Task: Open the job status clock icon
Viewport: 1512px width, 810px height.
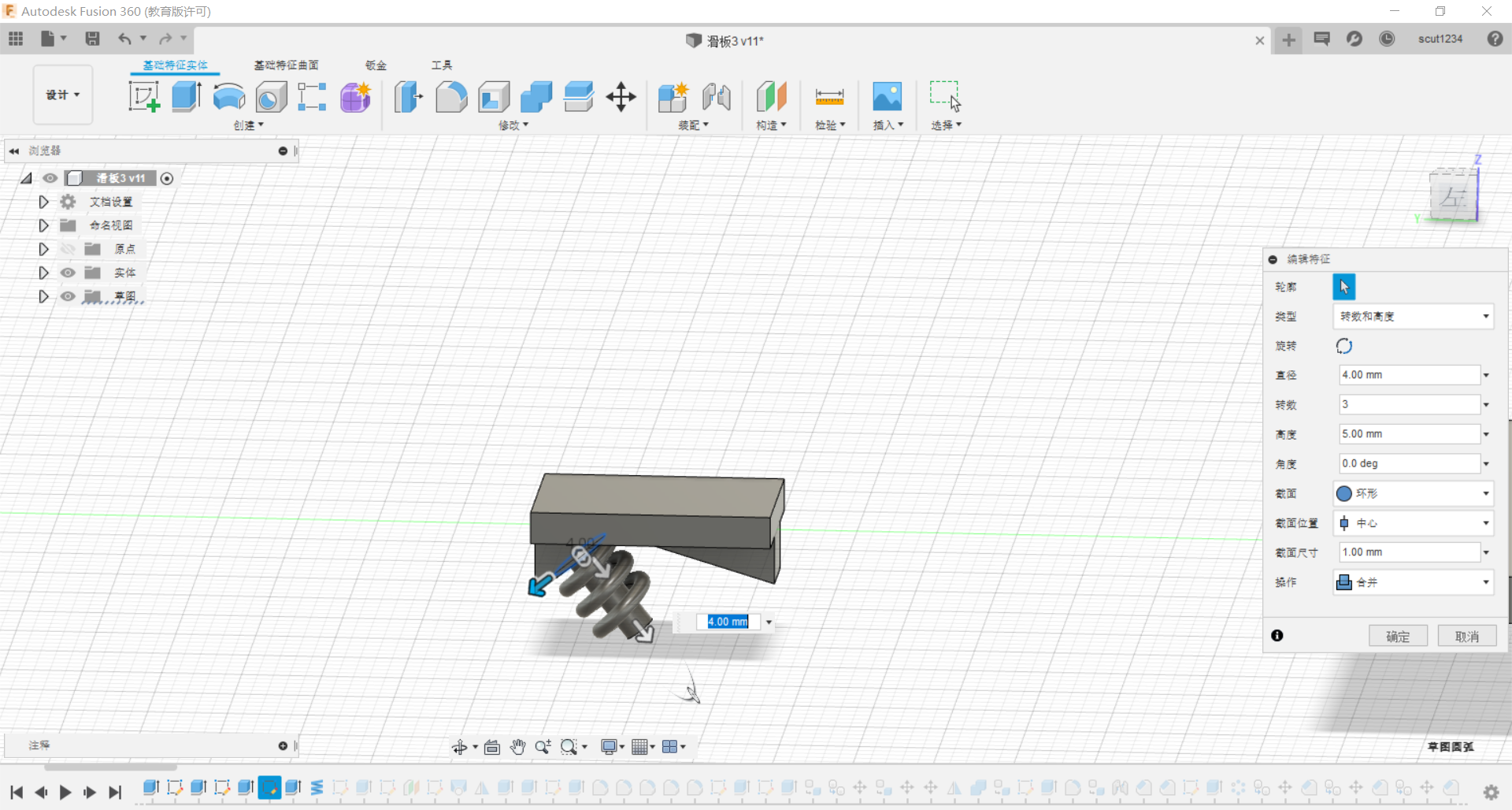Action: [x=1387, y=39]
